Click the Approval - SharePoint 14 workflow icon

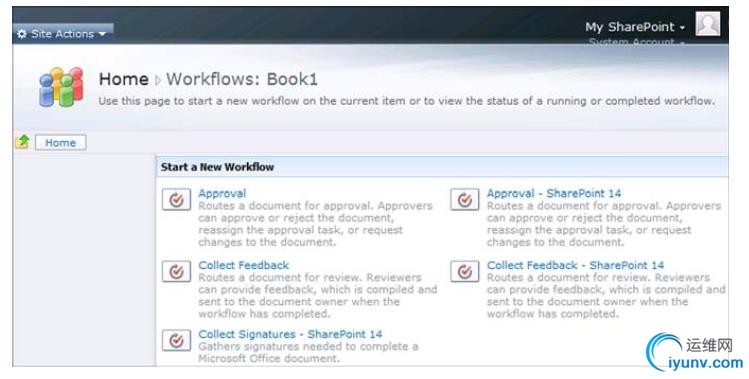[x=465, y=200]
